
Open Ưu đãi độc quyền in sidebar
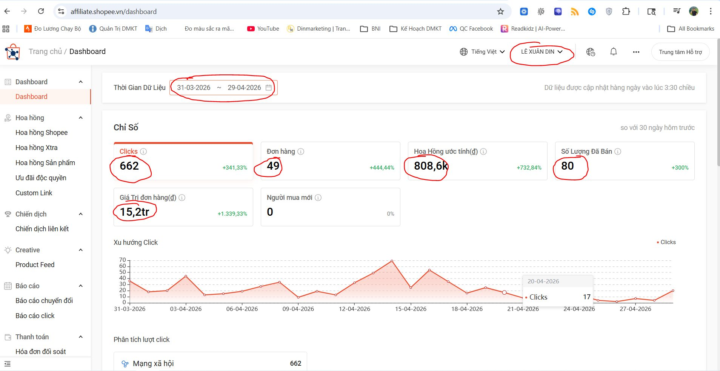tap(41, 178)
